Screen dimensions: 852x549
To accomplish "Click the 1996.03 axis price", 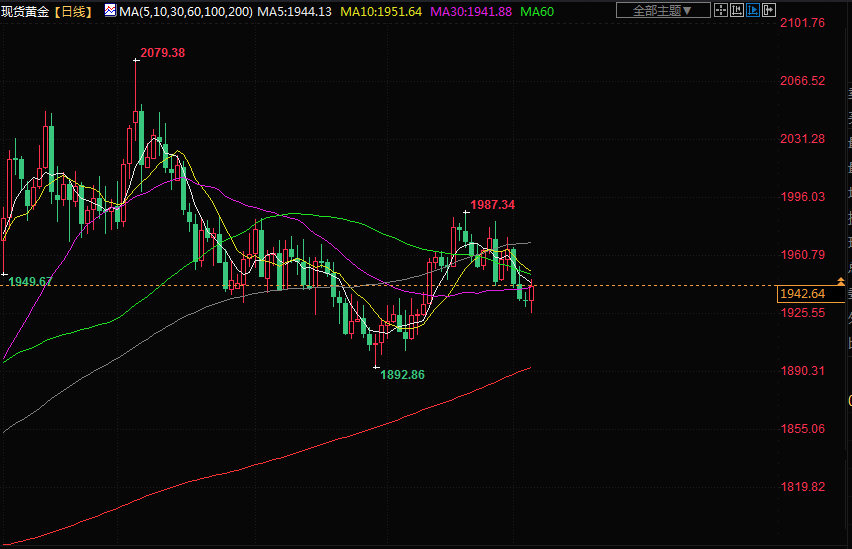I will (803, 197).
